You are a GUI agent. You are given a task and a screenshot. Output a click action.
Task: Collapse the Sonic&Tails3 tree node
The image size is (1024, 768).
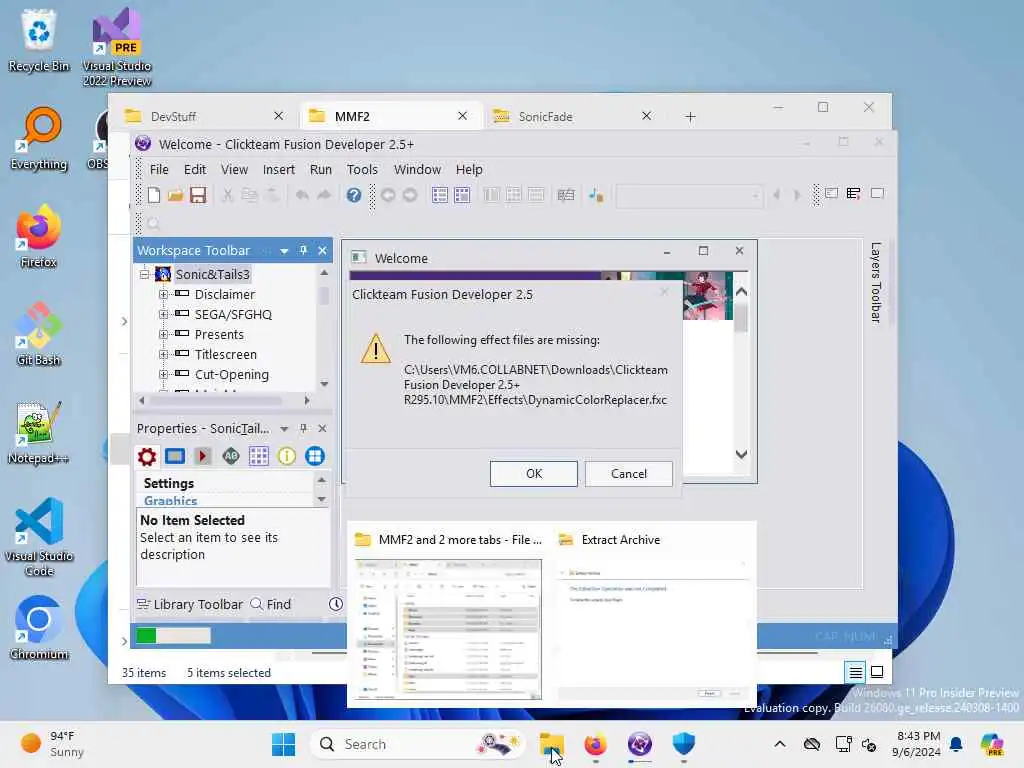click(144, 274)
